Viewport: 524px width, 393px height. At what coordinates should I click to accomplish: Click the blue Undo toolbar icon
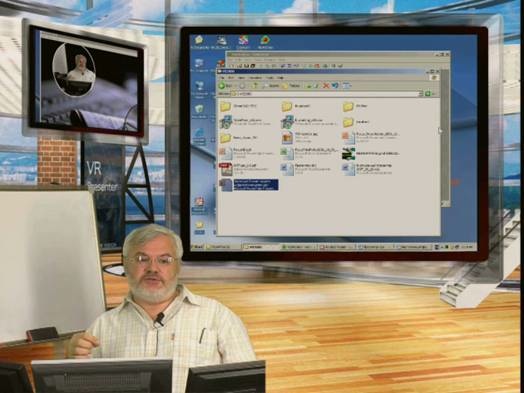[x=335, y=86]
